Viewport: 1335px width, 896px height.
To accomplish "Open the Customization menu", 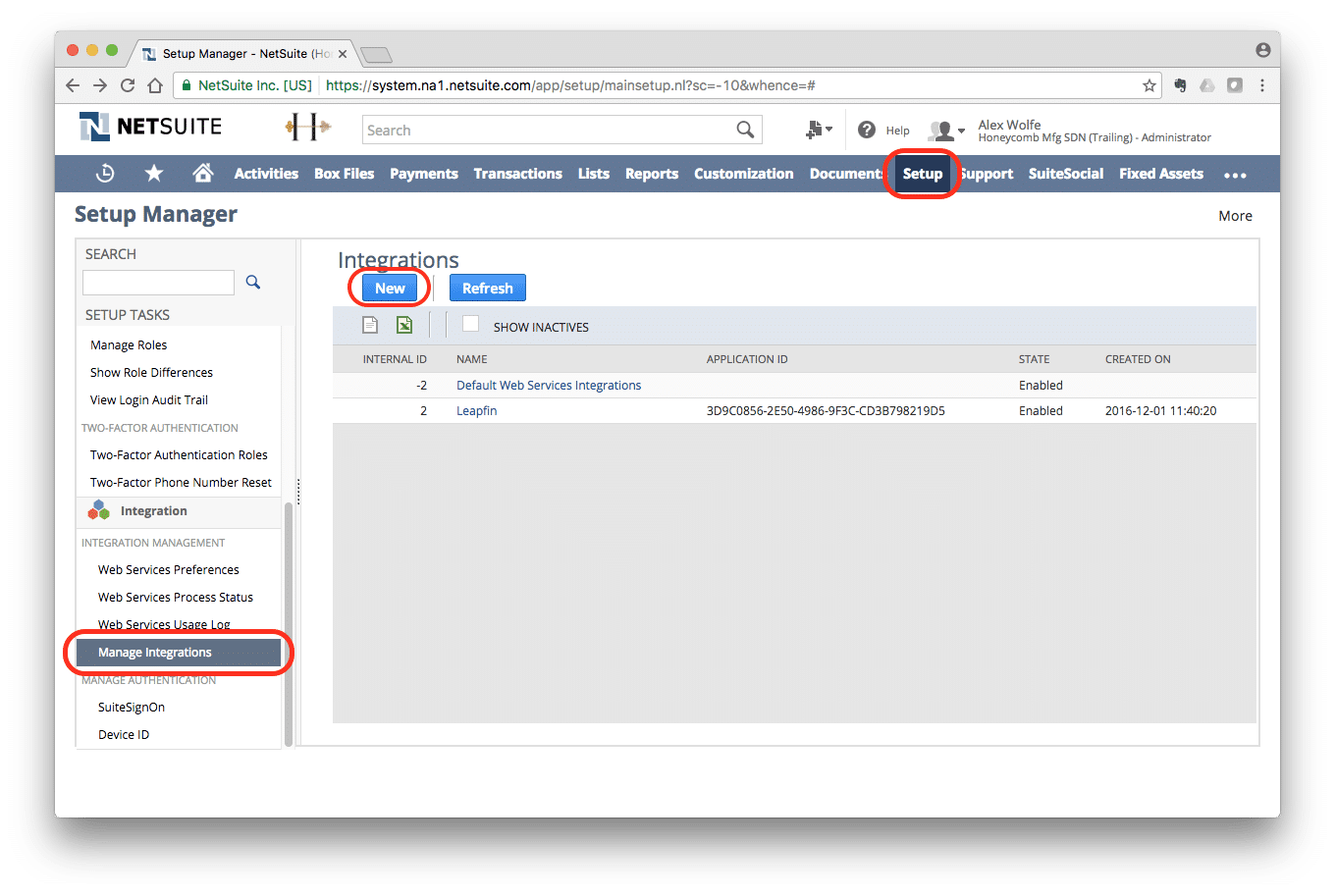I will coord(743,174).
